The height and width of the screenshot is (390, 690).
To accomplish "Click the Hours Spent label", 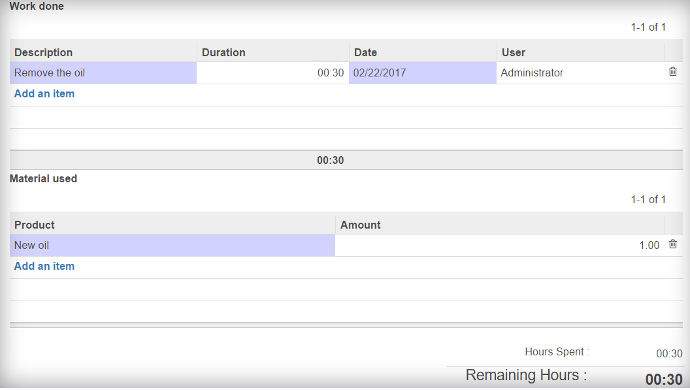I will click(x=557, y=352).
